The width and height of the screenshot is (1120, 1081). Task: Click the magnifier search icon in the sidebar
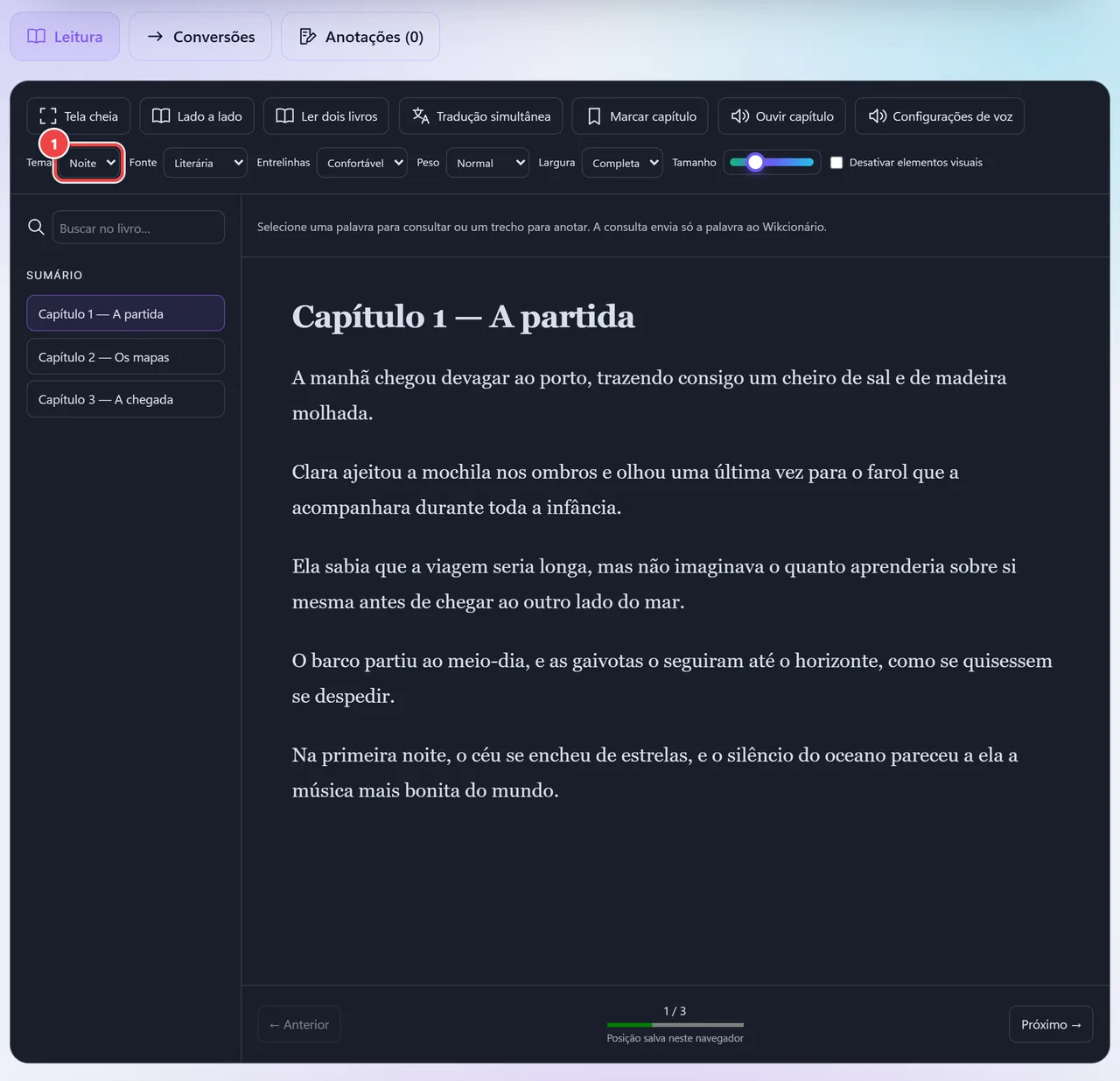pyautogui.click(x=36, y=227)
